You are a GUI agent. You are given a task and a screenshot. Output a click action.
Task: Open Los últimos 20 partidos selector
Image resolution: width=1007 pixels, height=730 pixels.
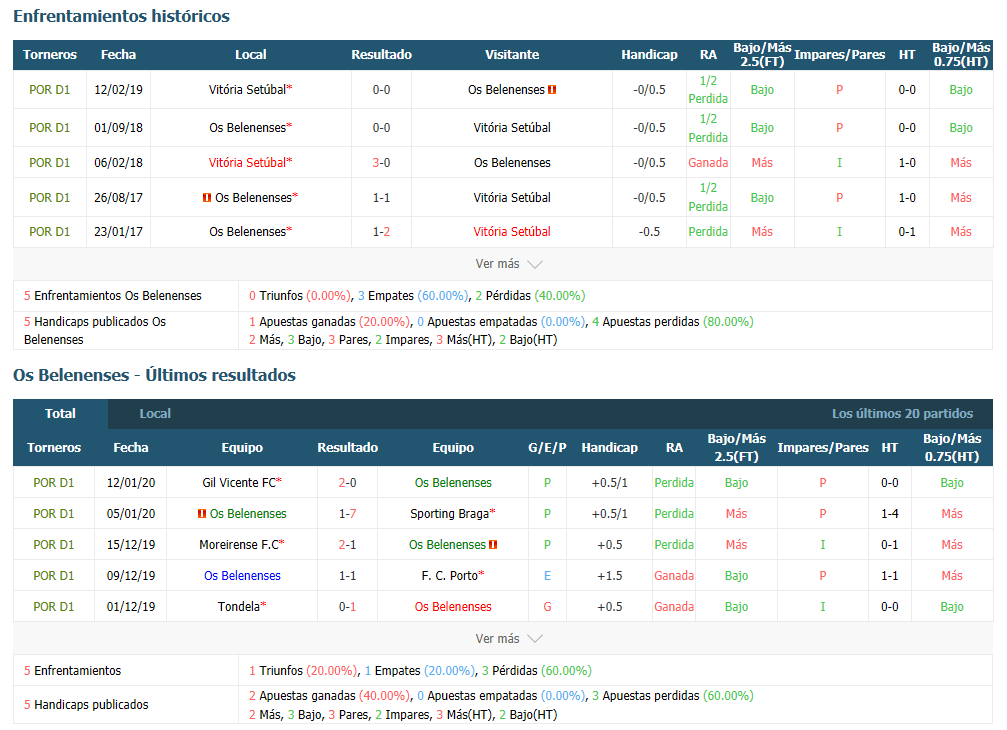click(902, 414)
